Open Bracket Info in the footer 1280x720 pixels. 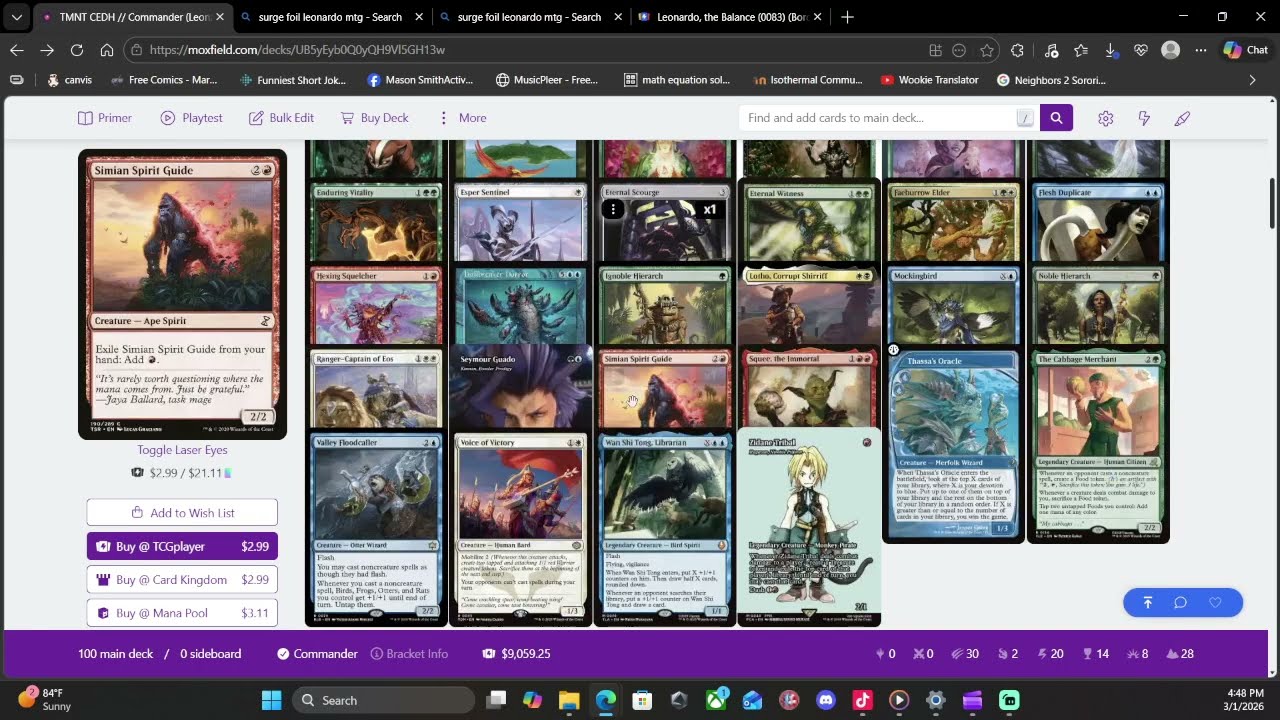(409, 654)
